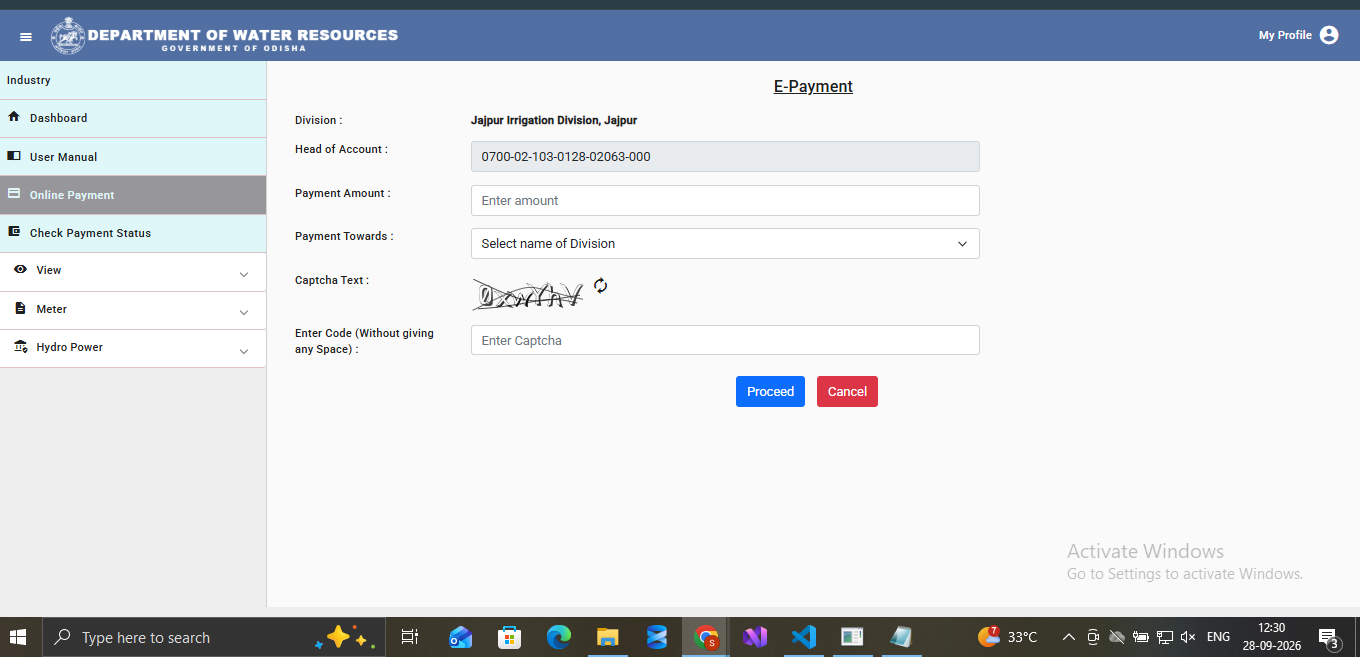This screenshot has width=1360, height=657.
Task: Launch Outlook from the taskbar
Action: click(x=460, y=637)
